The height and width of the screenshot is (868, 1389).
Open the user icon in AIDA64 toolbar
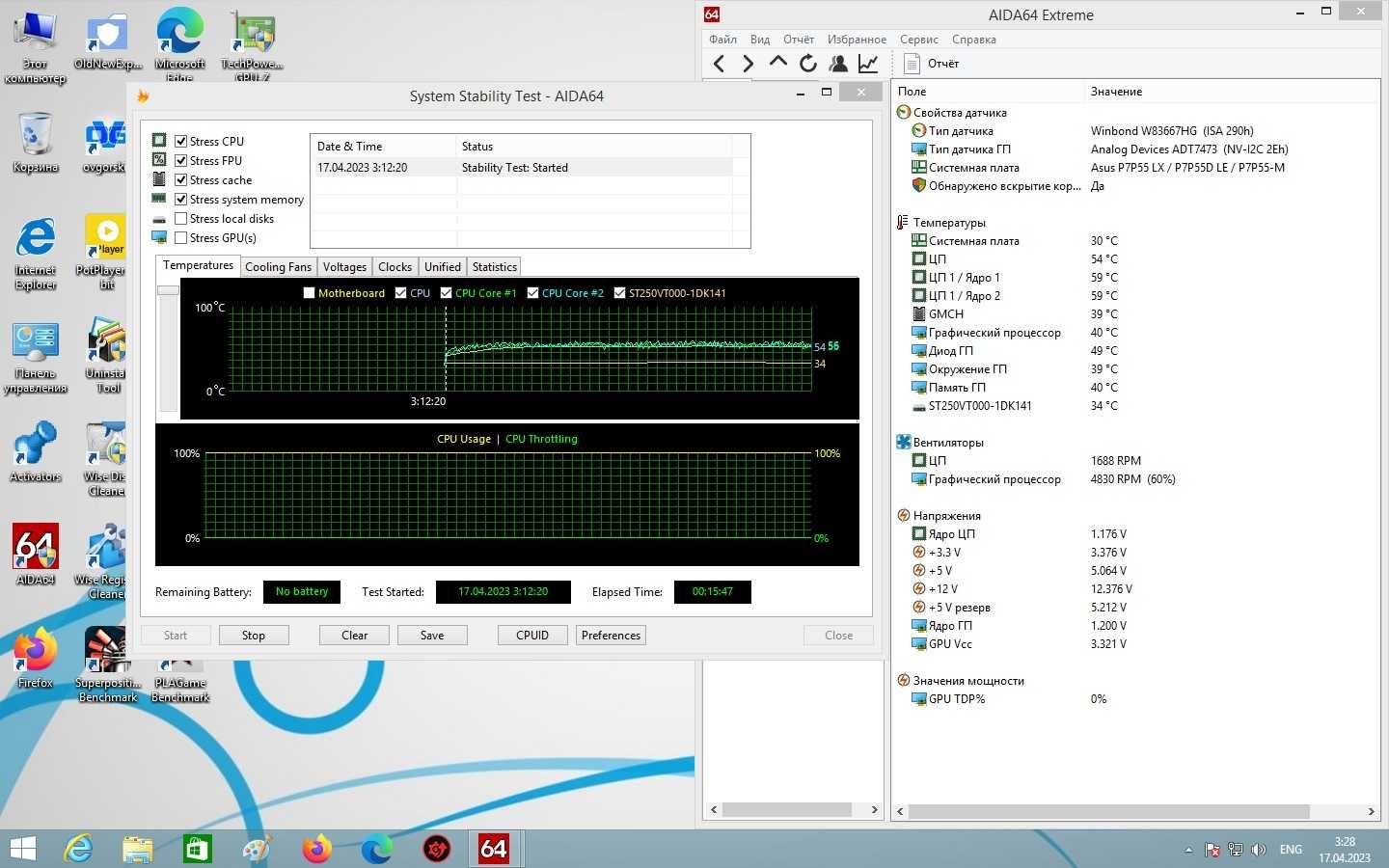[x=838, y=64]
